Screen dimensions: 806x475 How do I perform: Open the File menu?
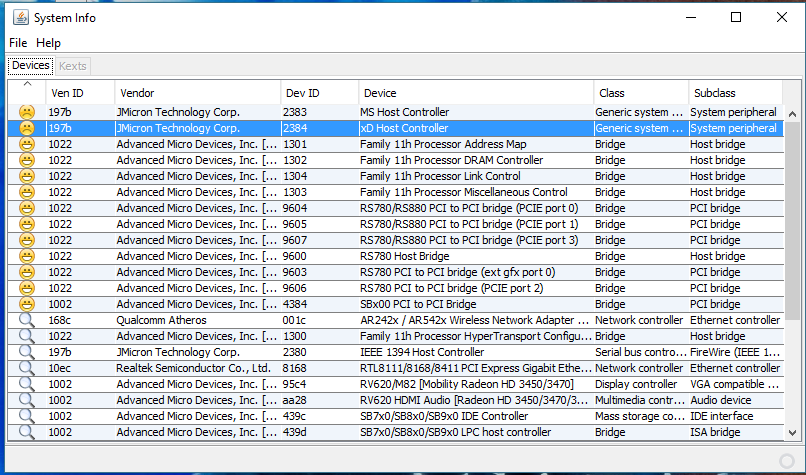[18, 43]
